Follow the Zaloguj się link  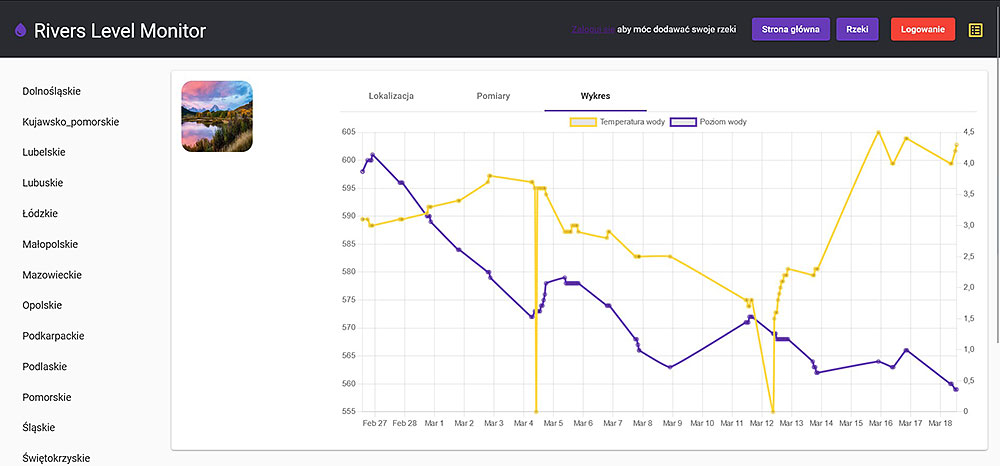[x=594, y=30]
